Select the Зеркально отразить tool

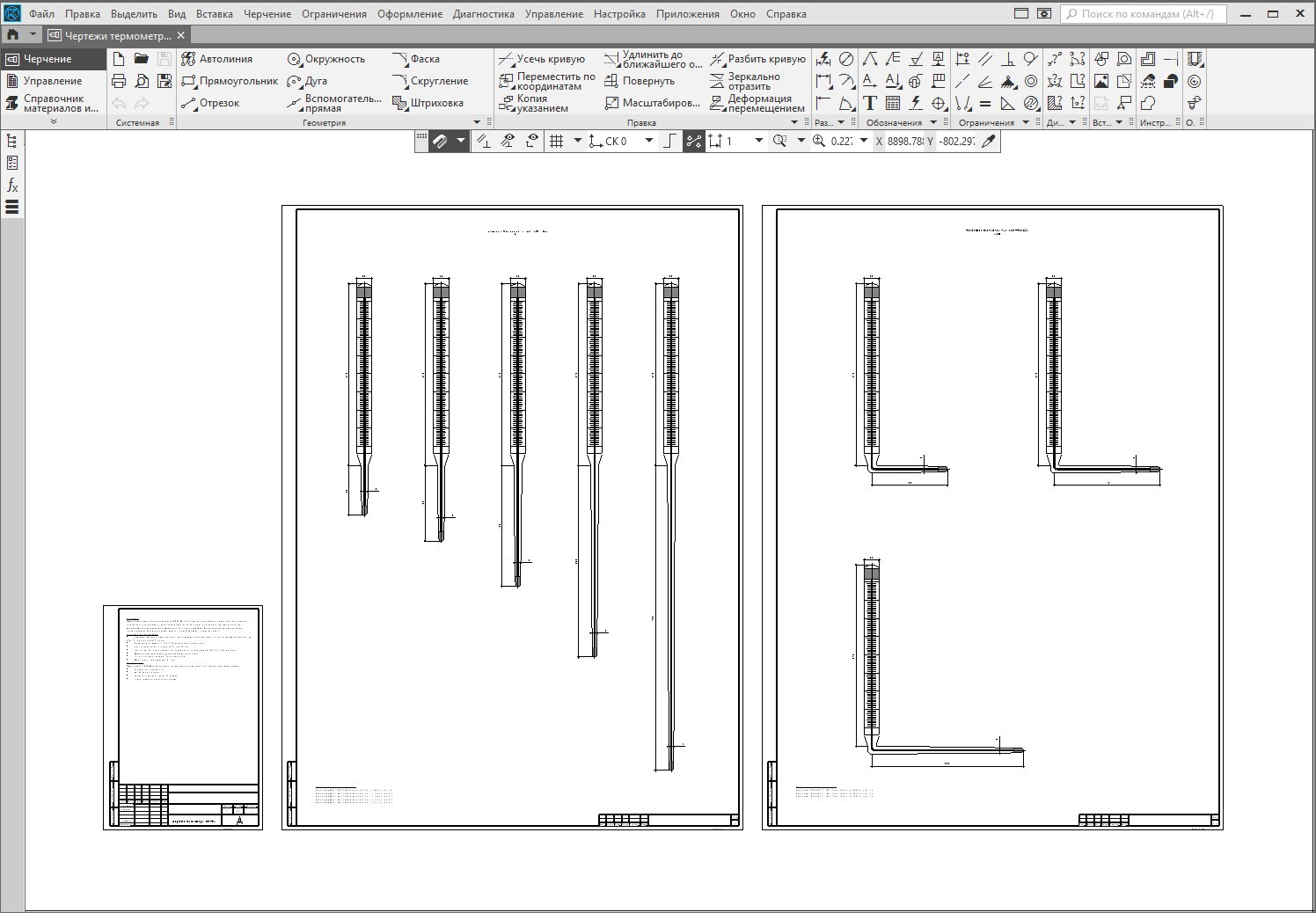(757, 81)
